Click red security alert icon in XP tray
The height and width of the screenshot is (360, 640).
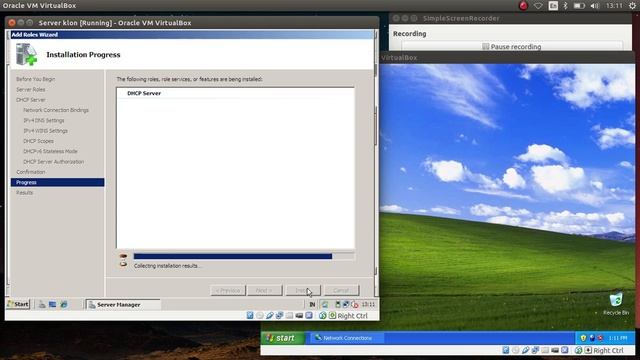point(600,338)
